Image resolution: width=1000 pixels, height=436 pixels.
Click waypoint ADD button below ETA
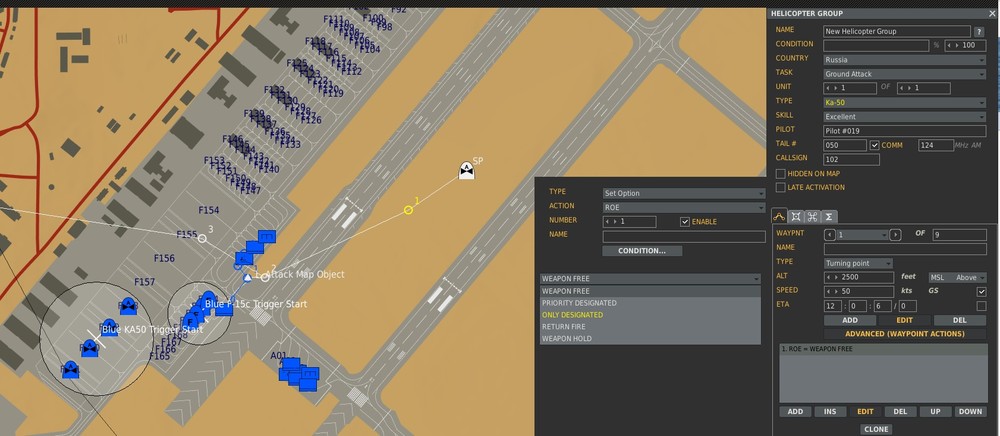tap(850, 320)
